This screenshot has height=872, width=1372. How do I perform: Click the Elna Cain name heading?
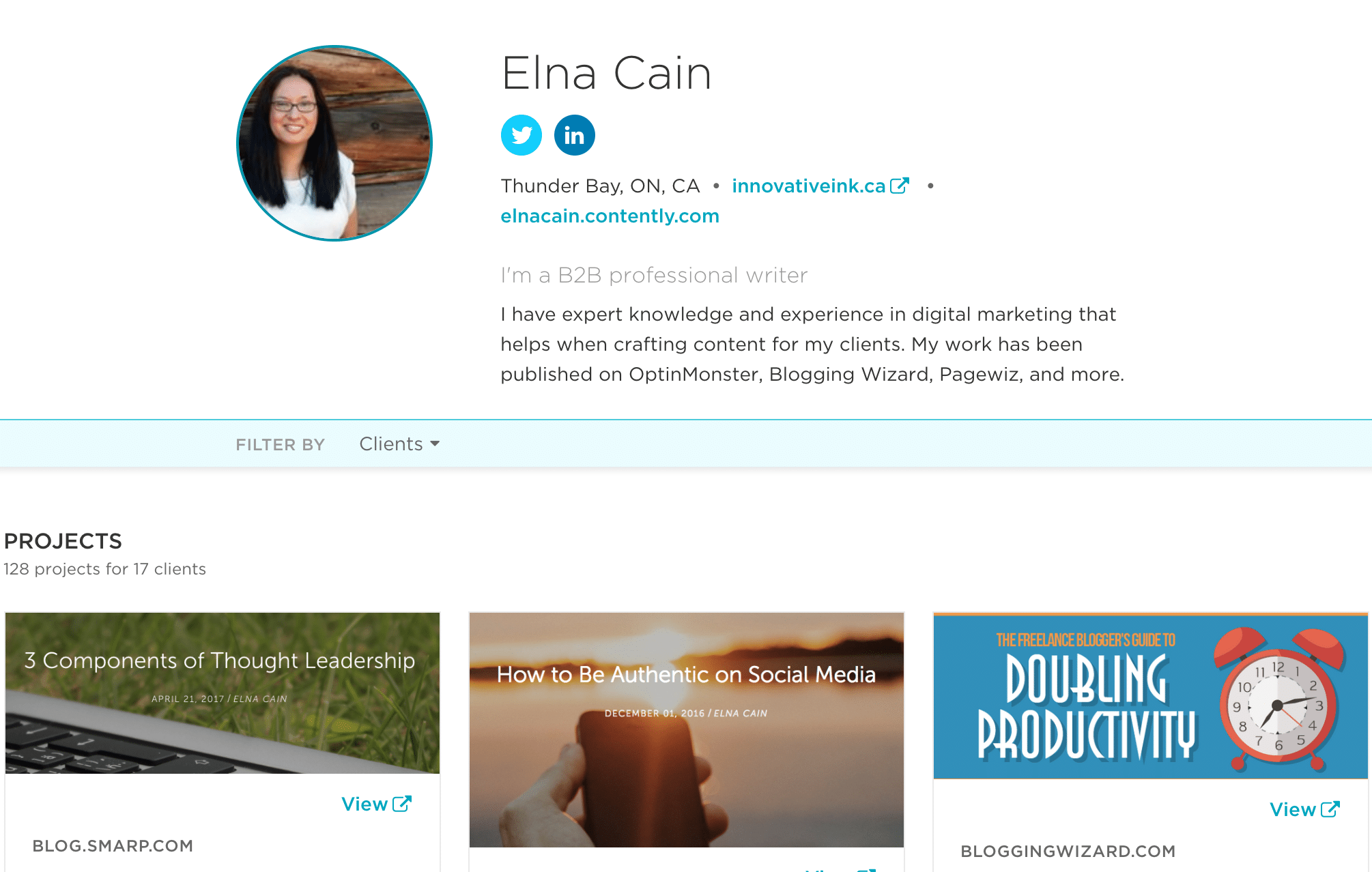point(606,73)
